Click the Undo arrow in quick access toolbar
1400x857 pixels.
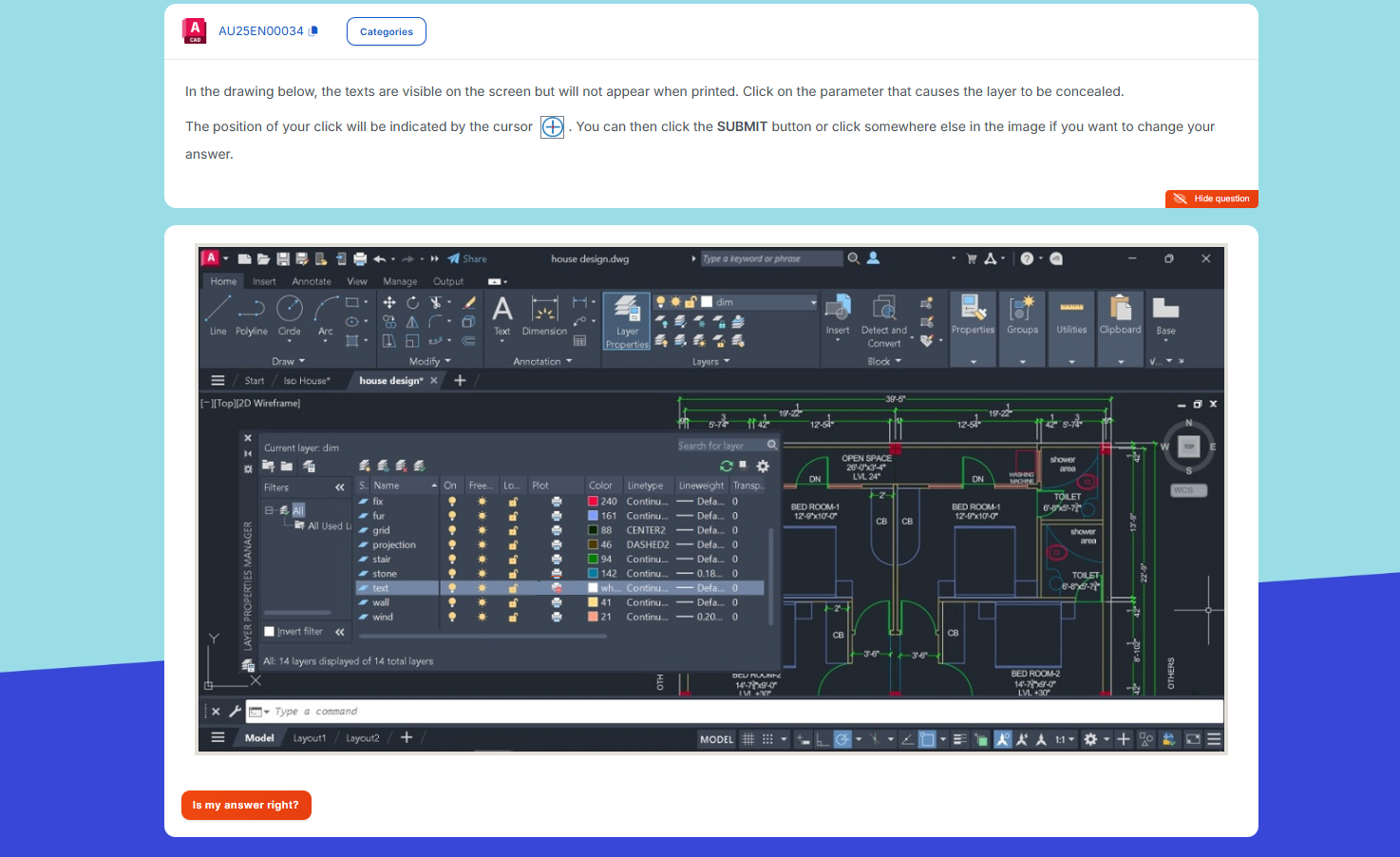[380, 258]
